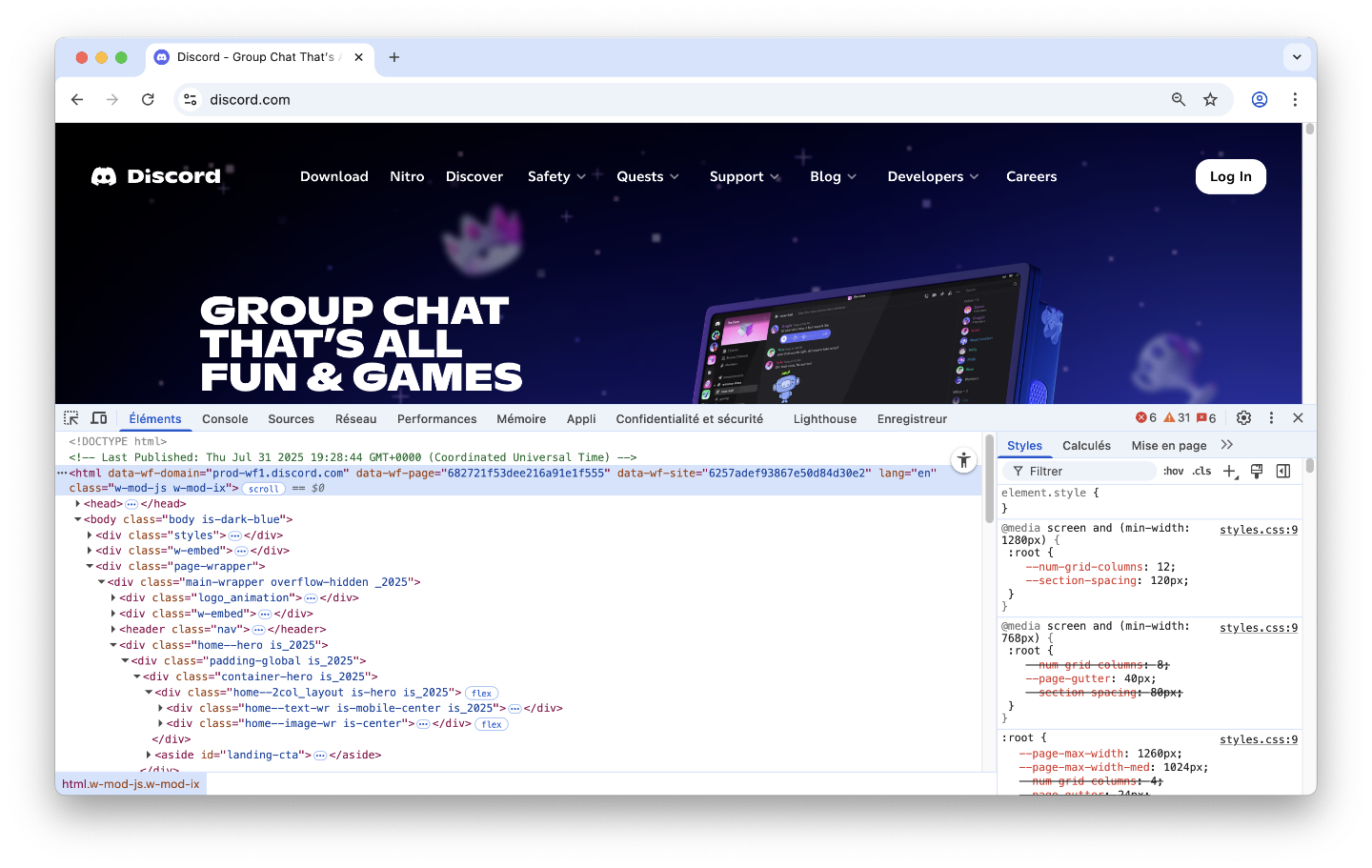Open the Download nav link
1372x868 pixels.
334,176
